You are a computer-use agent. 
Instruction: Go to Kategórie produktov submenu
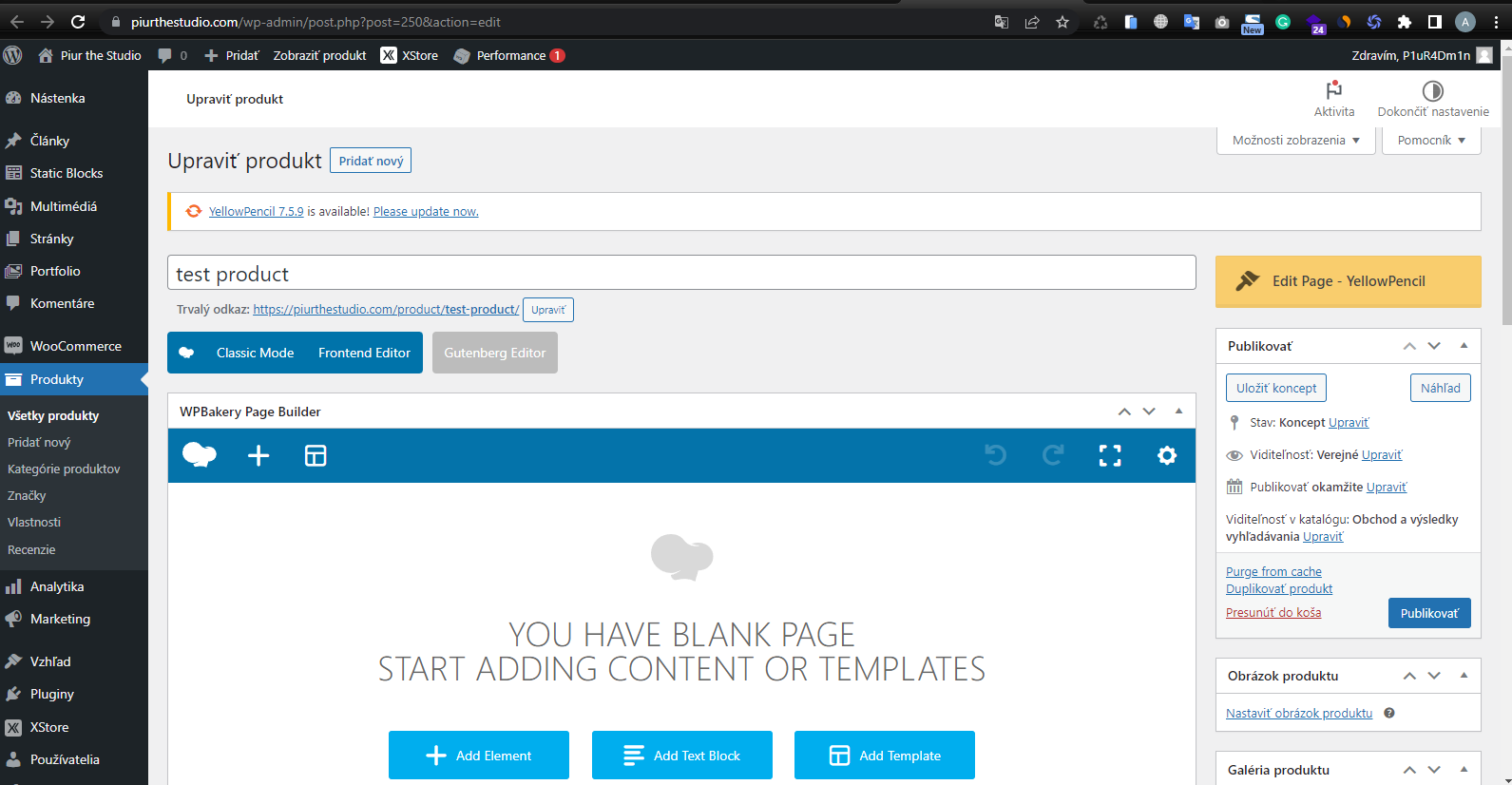(x=64, y=469)
